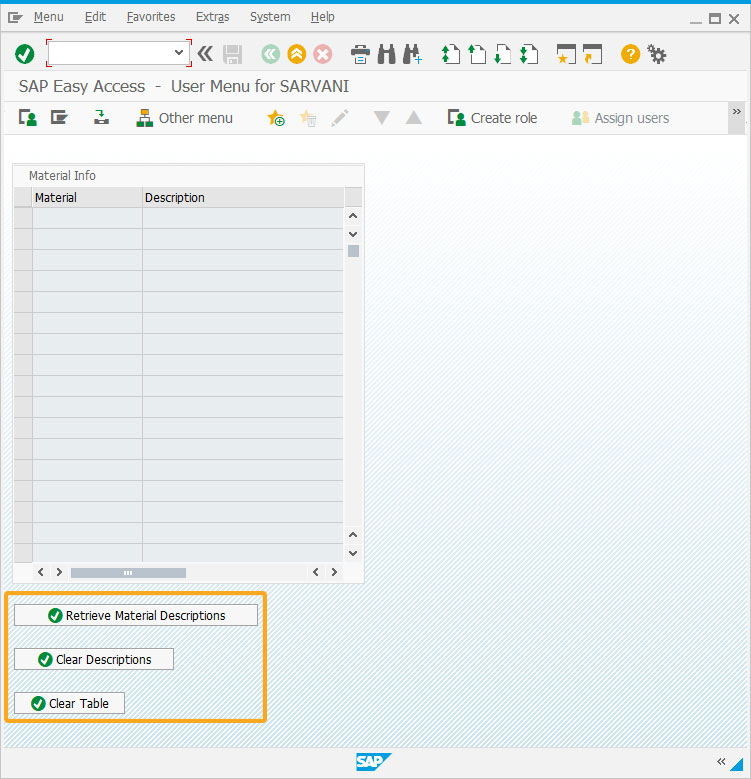
Task: Click the Create New Session icon
Action: click(566, 54)
